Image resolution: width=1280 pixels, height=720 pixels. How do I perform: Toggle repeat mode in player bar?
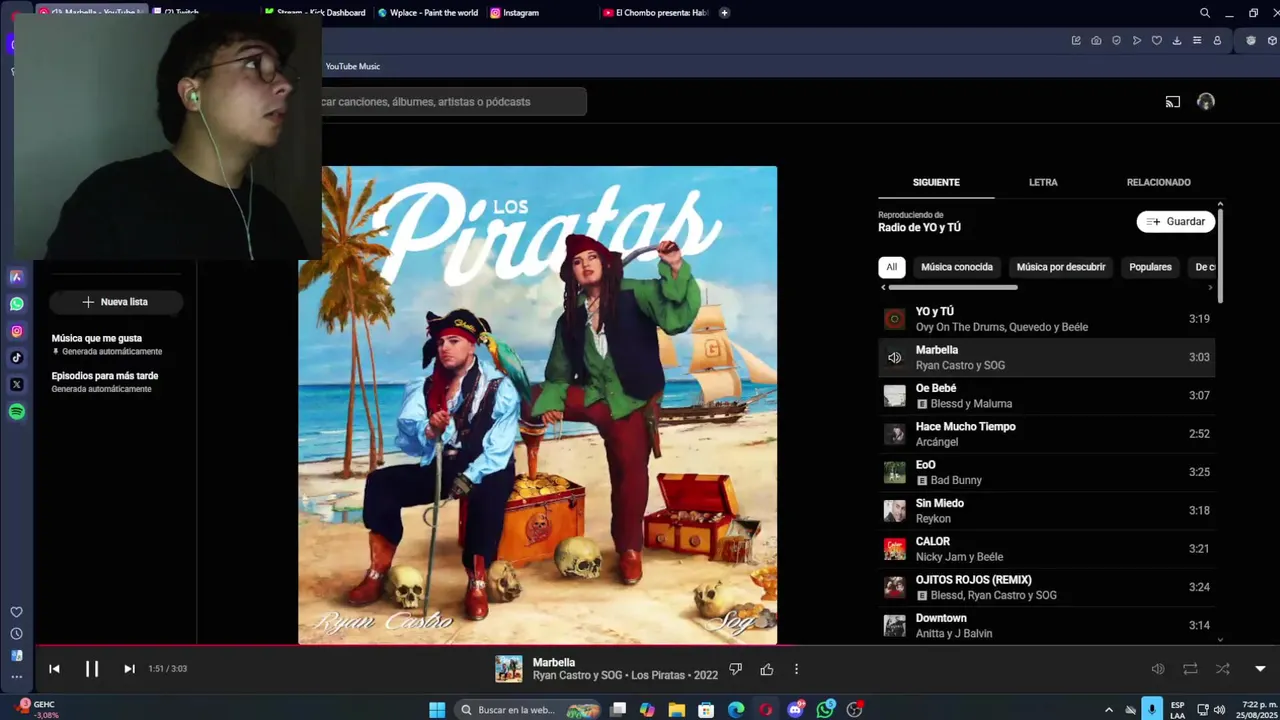[1190, 669]
